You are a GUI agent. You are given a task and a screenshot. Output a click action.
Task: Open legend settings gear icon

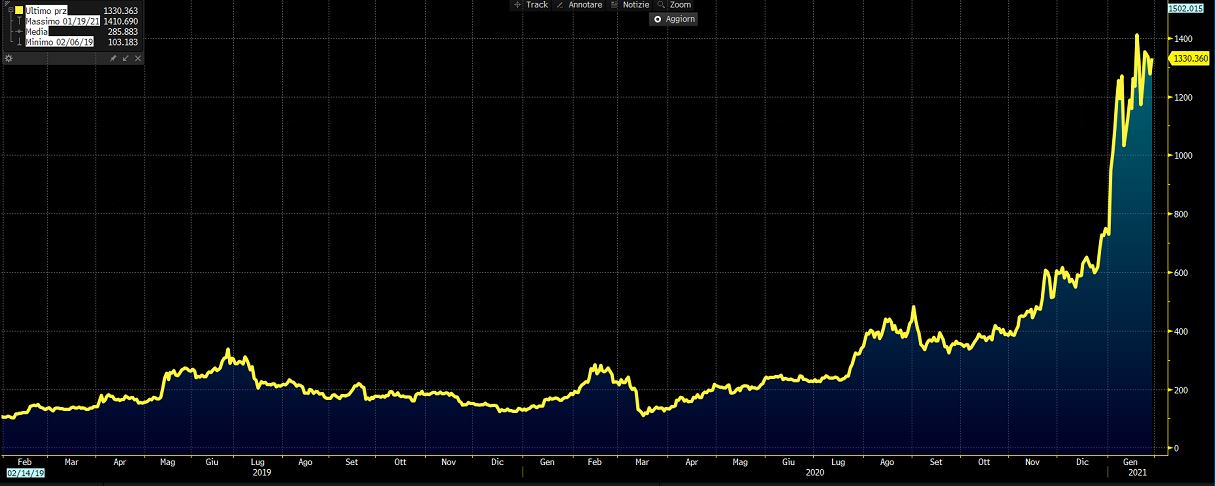point(8,59)
